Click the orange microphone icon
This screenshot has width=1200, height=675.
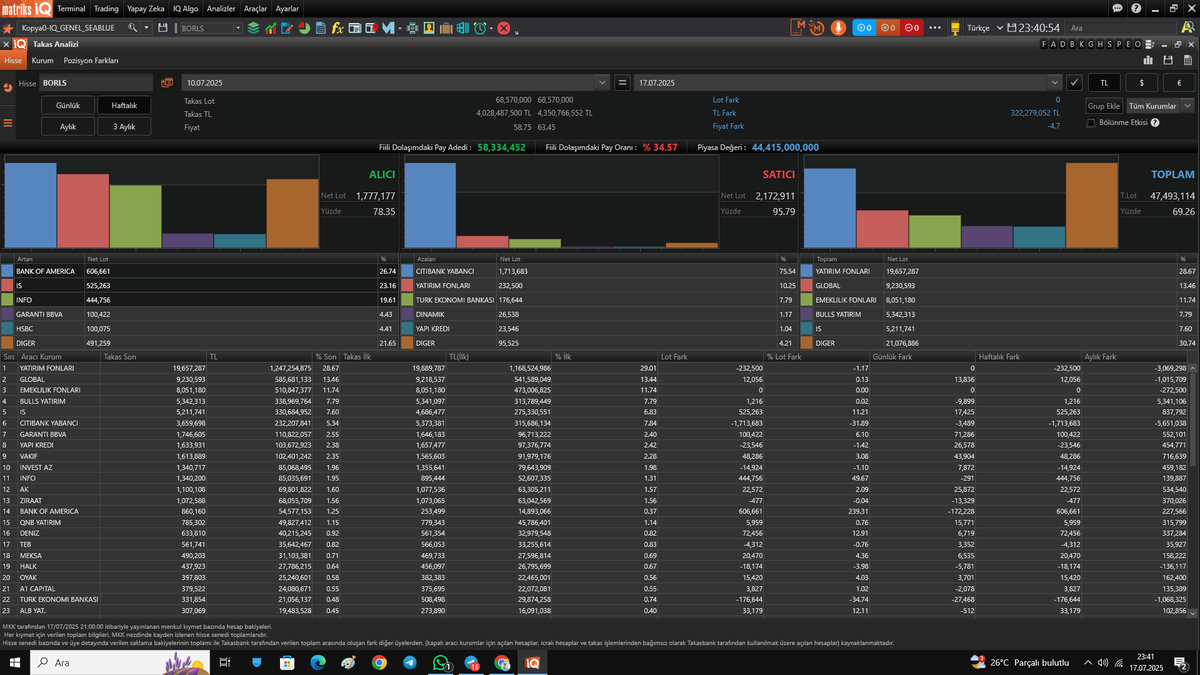pyautogui.click(x=838, y=28)
